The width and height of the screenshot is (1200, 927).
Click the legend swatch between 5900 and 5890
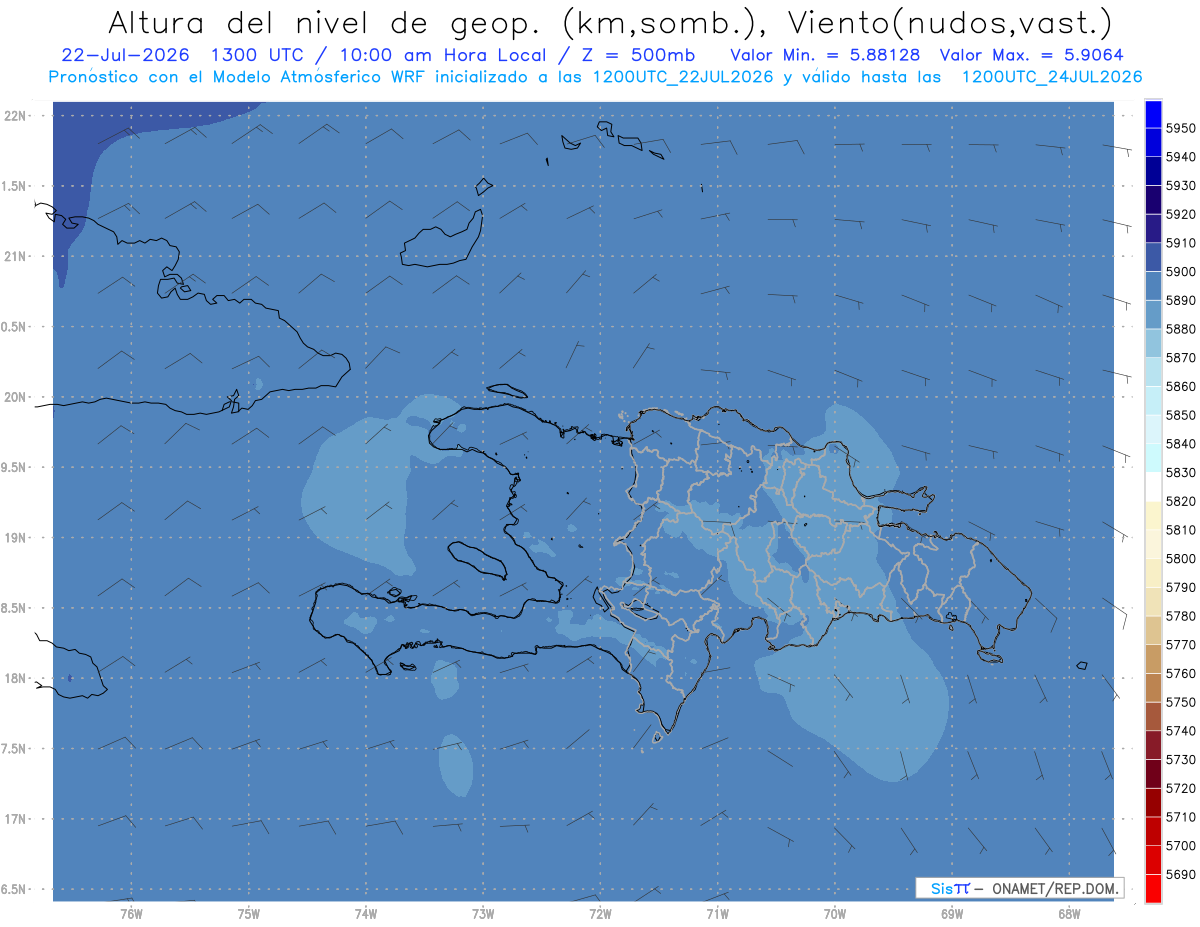[1153, 286]
